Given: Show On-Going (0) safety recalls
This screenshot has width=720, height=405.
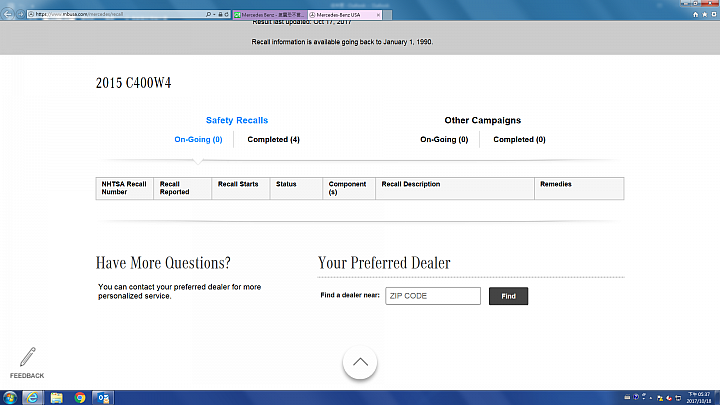Looking at the screenshot, I should [198, 140].
